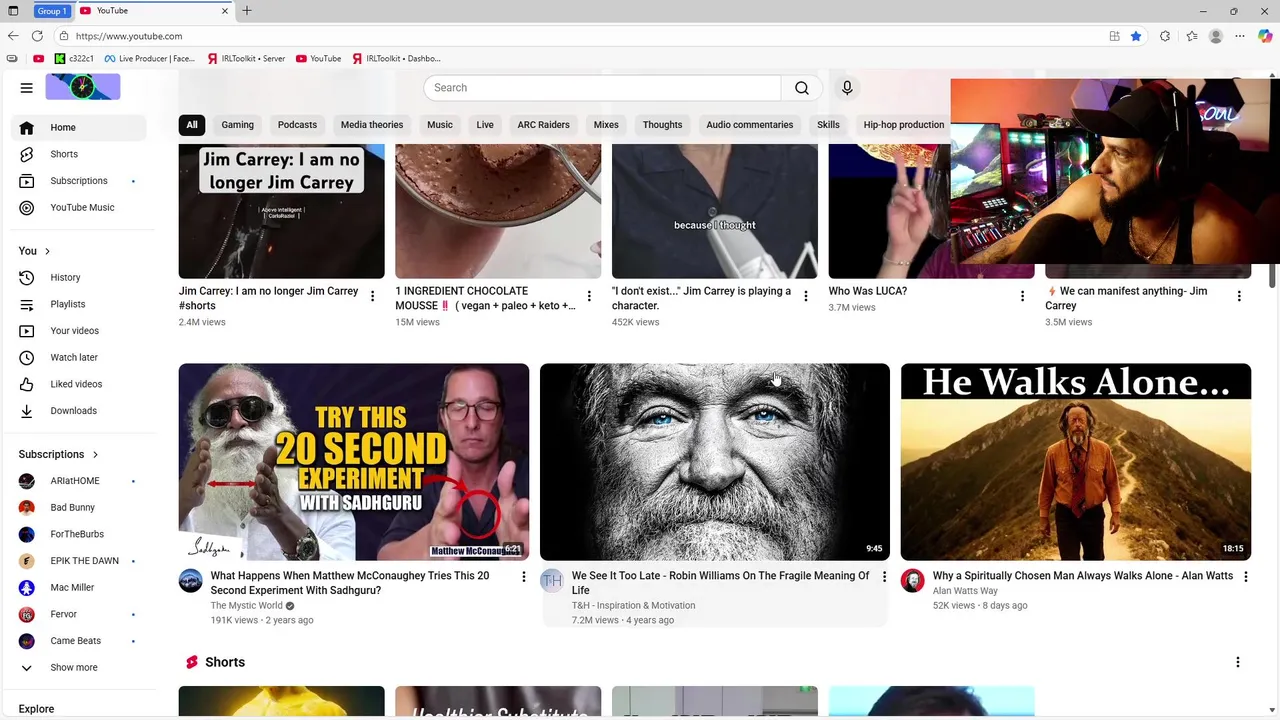Select the Podcasts filter chip
1280x720 pixels.
297,125
